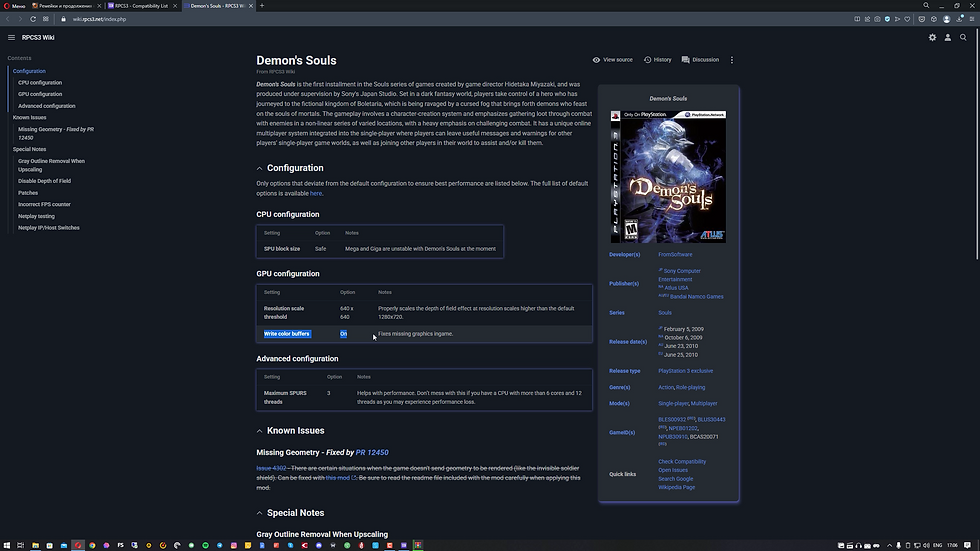Open the Opera icon in the taskbar
The width and height of the screenshot is (980, 551).
click(78, 545)
